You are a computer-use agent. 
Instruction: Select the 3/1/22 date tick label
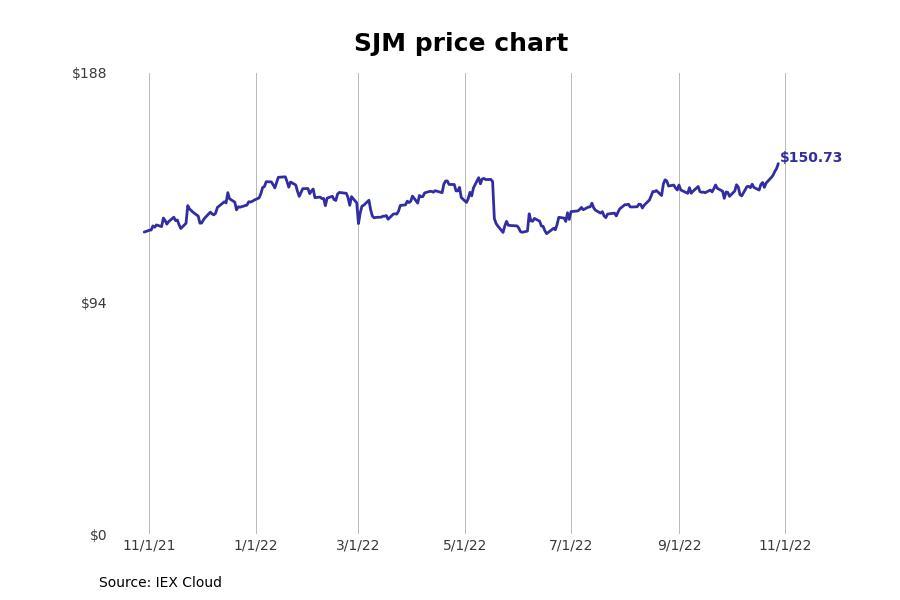coord(358,545)
